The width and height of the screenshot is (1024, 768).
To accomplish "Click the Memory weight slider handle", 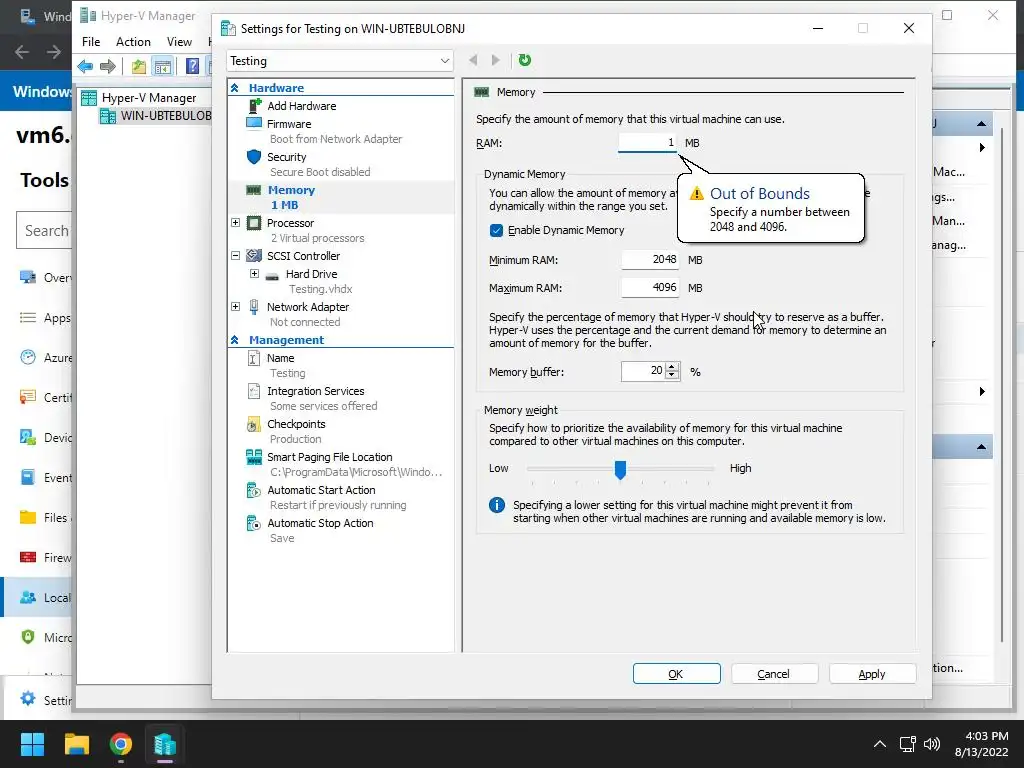I will [x=620, y=469].
